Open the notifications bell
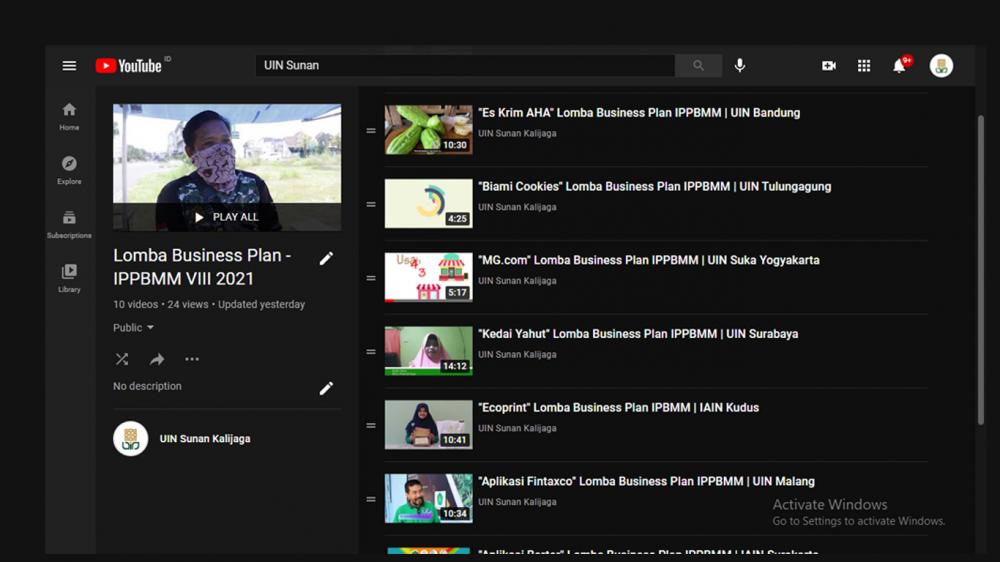The image size is (1000, 562). click(900, 66)
